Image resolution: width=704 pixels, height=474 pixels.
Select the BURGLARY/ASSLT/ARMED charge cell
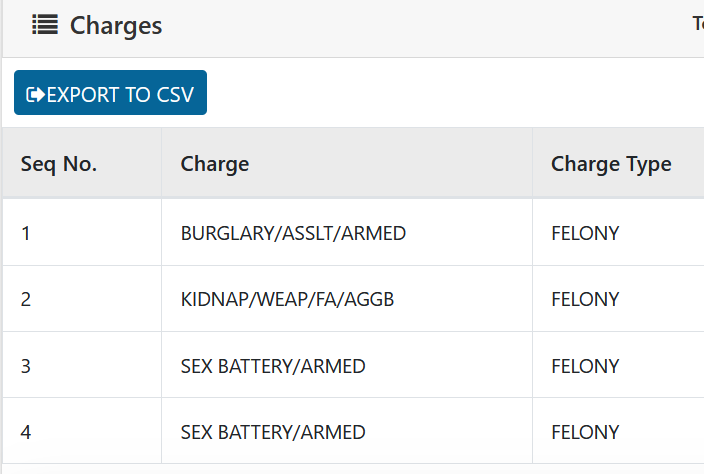(293, 233)
